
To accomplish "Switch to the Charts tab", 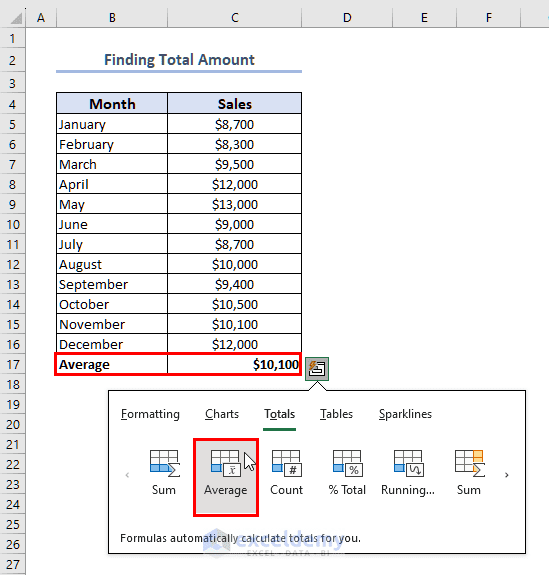I will (x=222, y=414).
